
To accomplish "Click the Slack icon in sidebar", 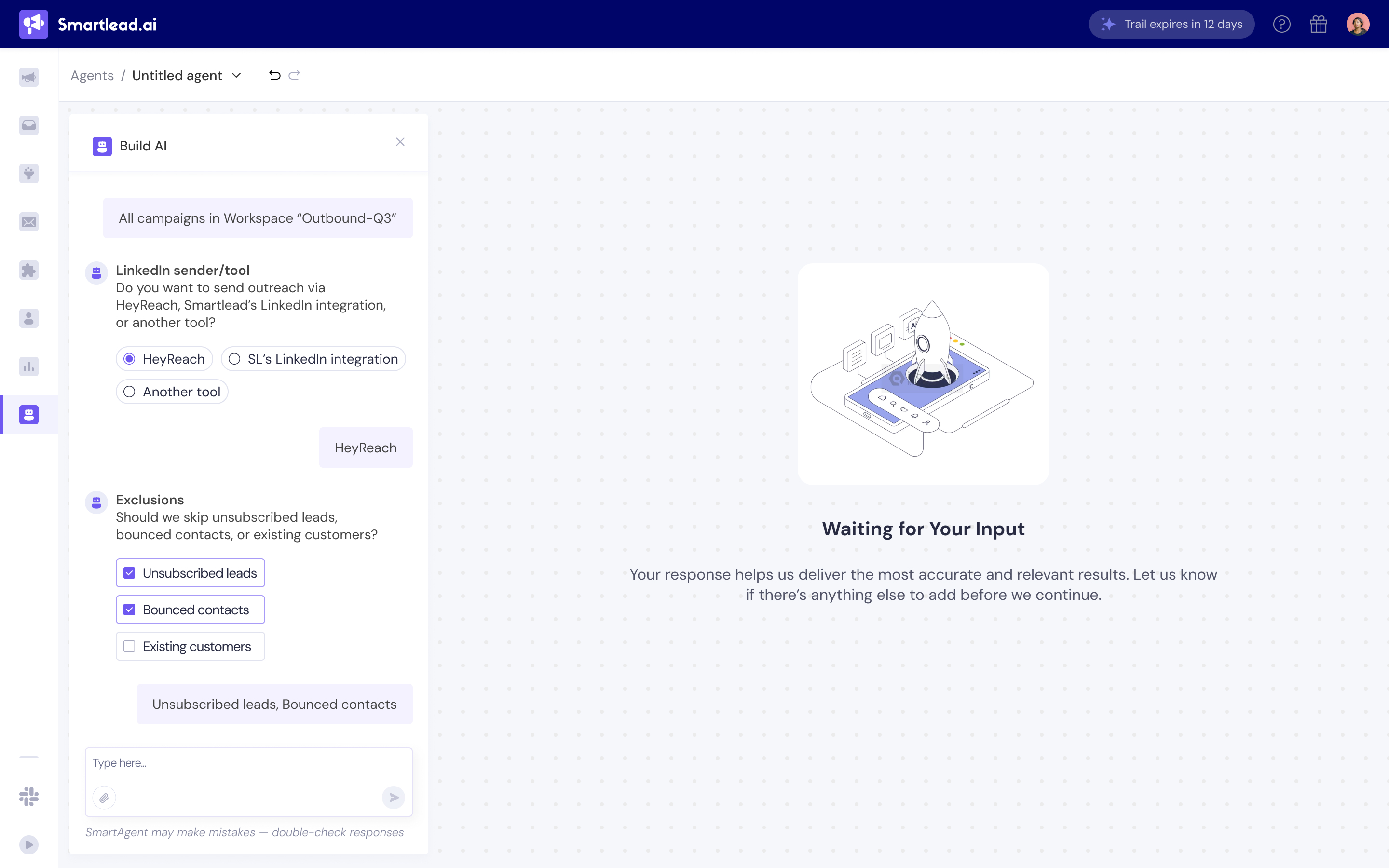I will 29,796.
